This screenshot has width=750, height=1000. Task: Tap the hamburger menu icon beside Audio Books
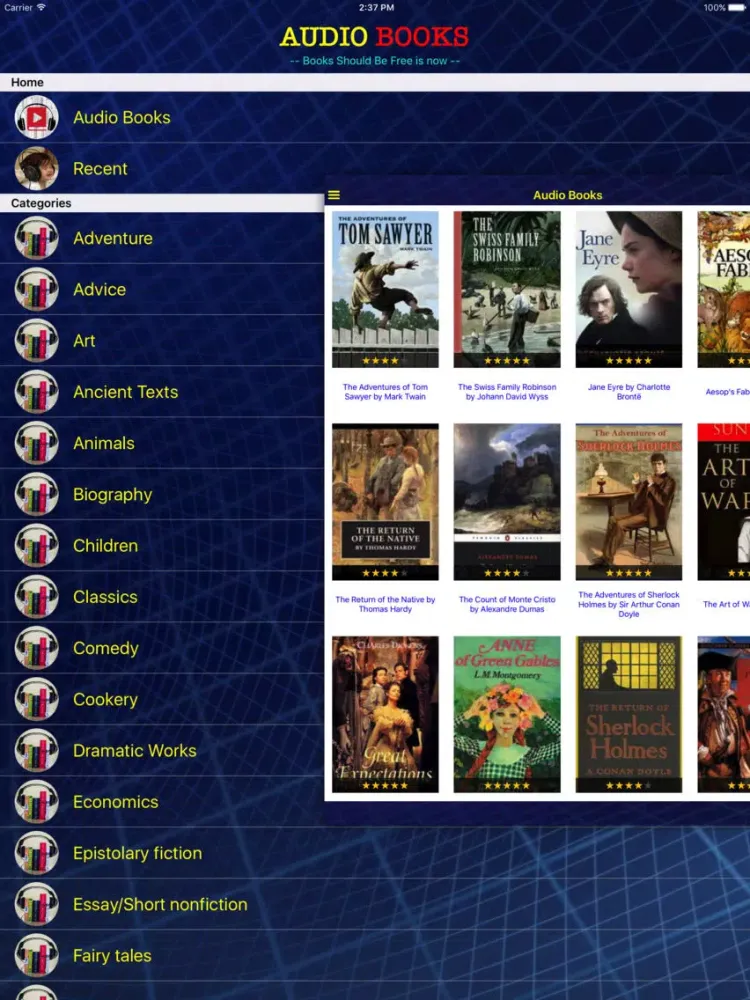click(334, 195)
